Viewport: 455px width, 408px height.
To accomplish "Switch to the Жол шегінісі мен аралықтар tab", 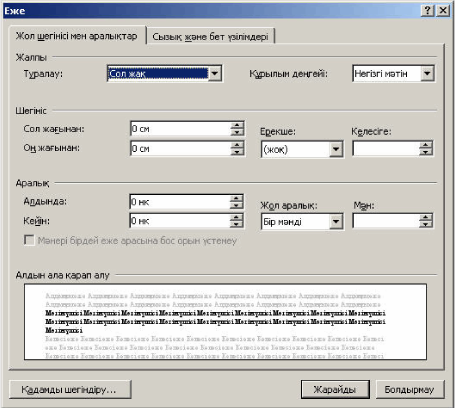I will pyautogui.click(x=77, y=36).
